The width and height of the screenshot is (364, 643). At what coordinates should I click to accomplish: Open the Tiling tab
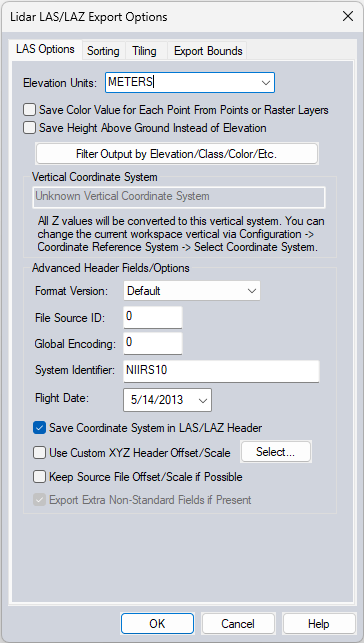[144, 51]
